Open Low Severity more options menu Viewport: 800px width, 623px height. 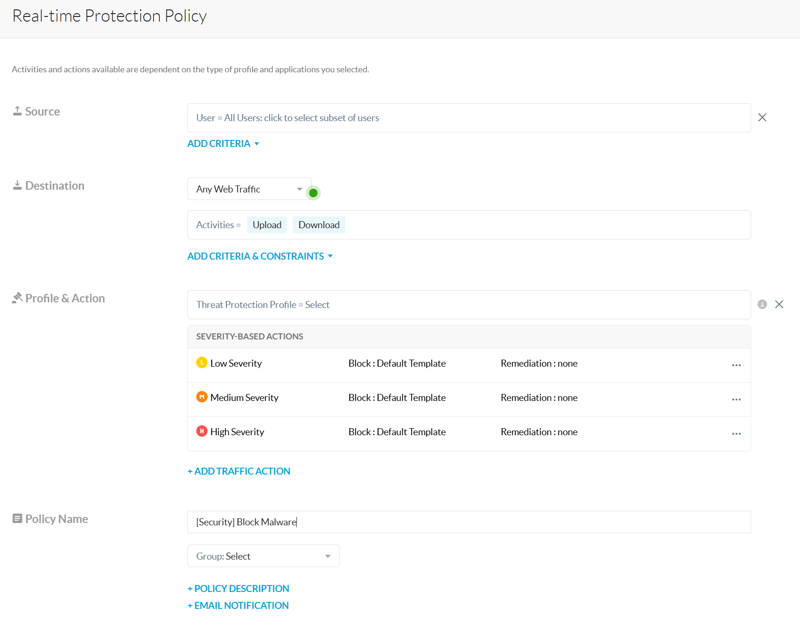click(736, 365)
